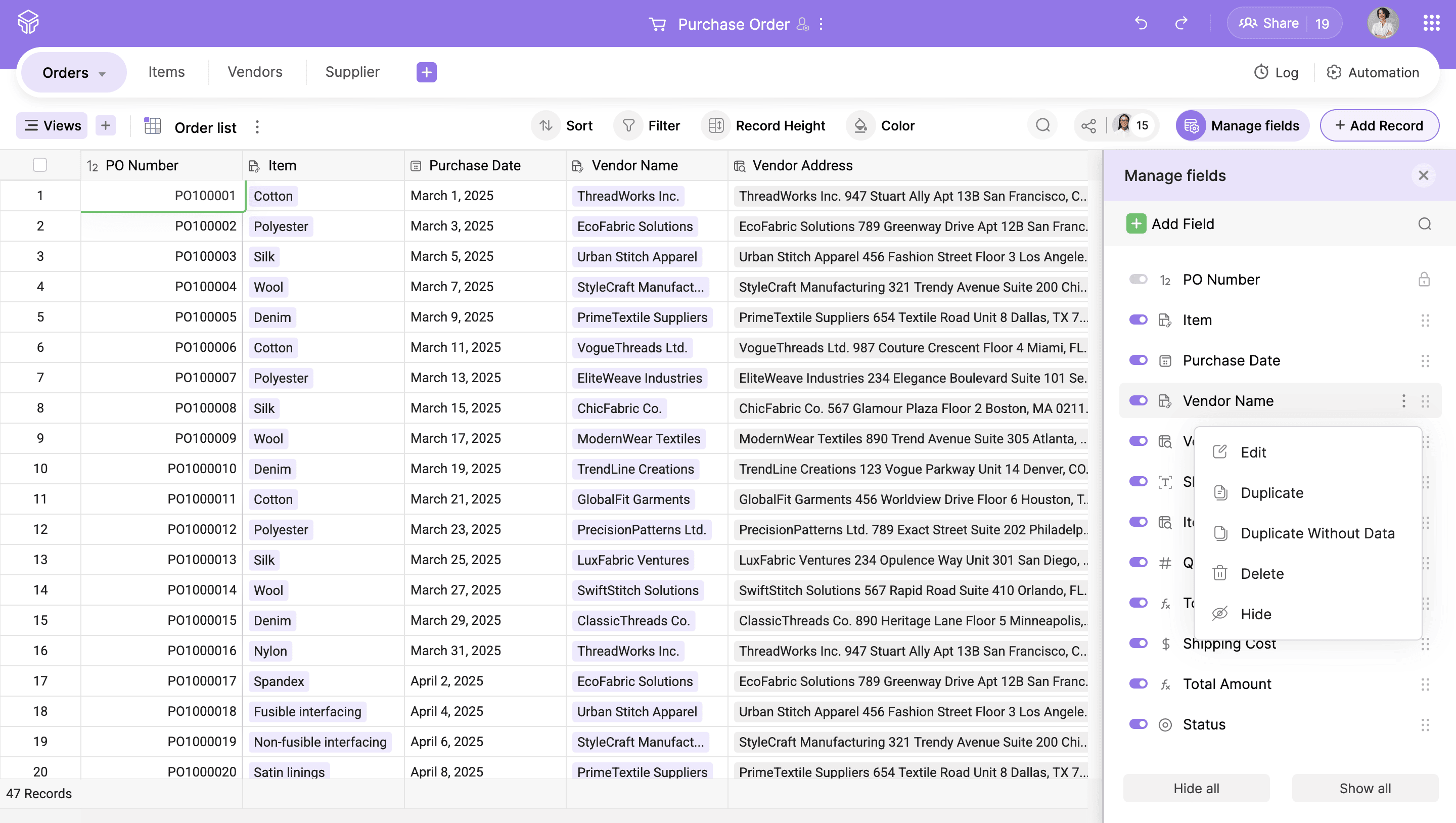This screenshot has height=823, width=1456.
Task: Open Order list view options menu
Action: click(x=257, y=127)
